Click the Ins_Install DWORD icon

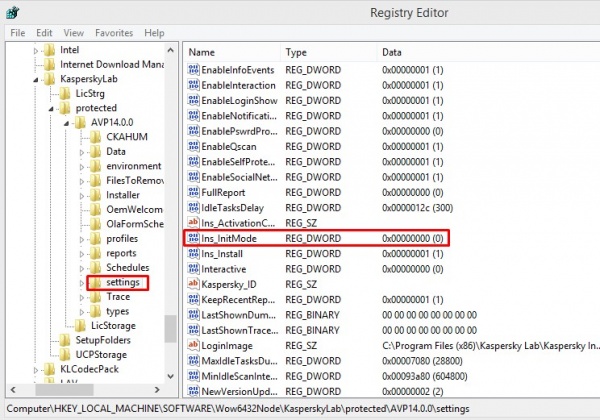pyautogui.click(x=193, y=253)
